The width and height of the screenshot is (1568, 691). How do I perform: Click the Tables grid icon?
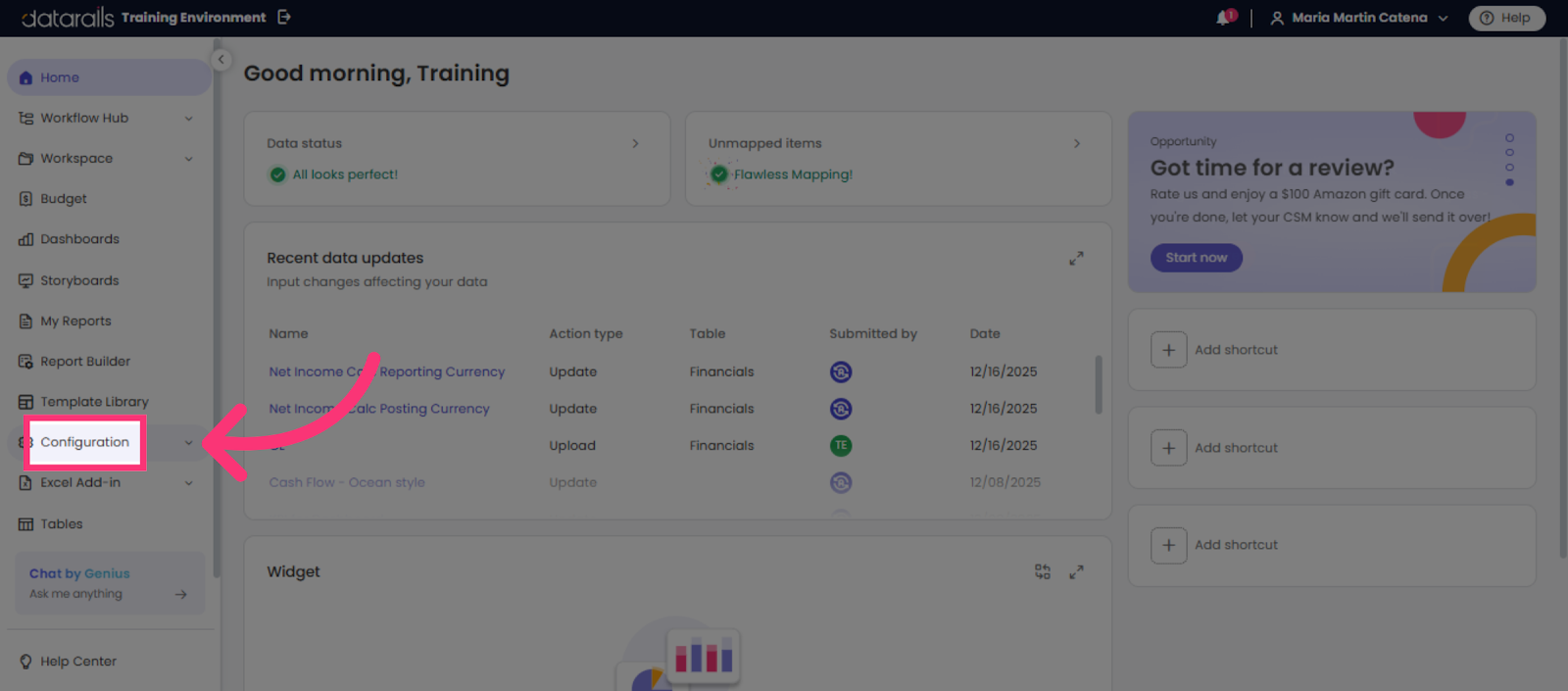tap(25, 523)
